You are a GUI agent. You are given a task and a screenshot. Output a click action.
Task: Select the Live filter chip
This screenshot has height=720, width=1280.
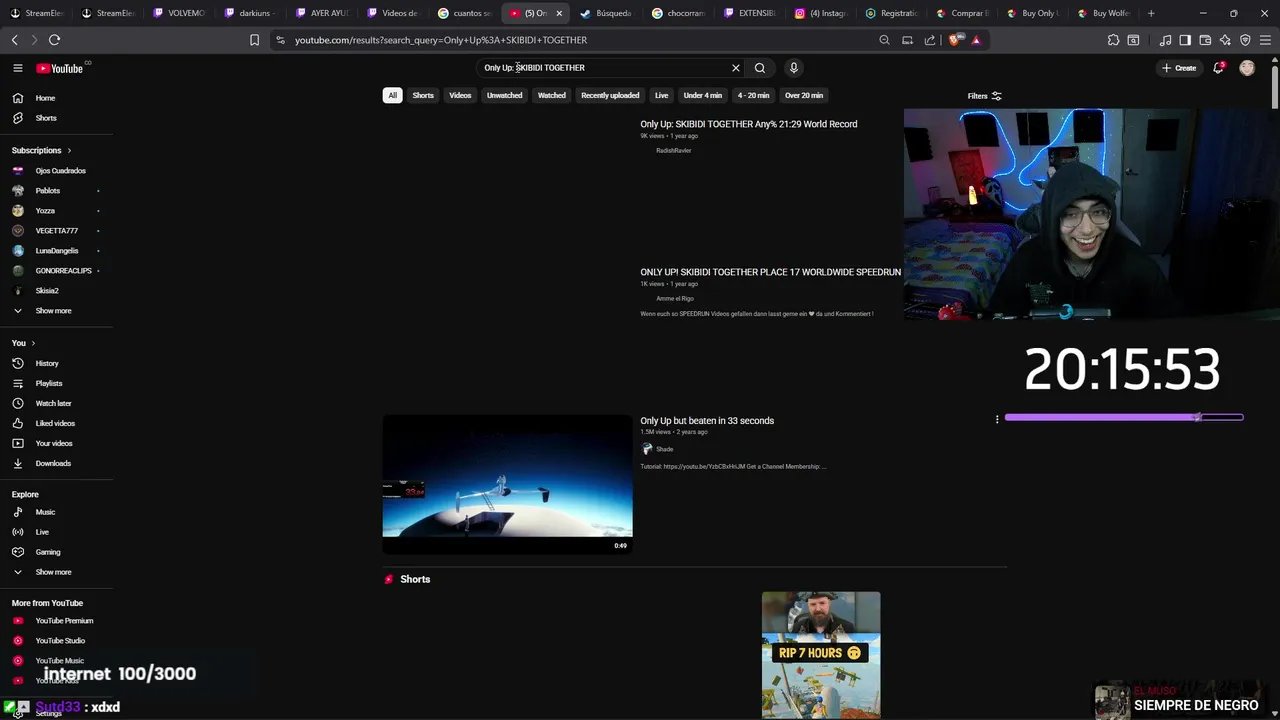661,95
